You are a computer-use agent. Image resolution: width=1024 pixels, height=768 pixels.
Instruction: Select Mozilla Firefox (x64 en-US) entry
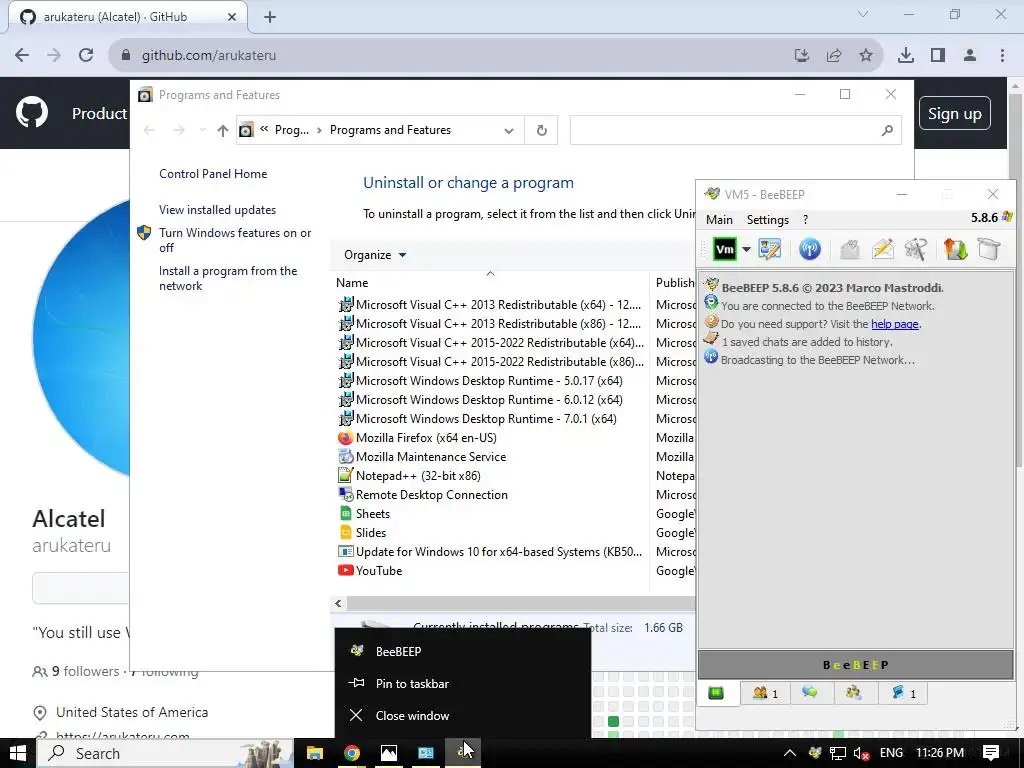[x=426, y=438]
